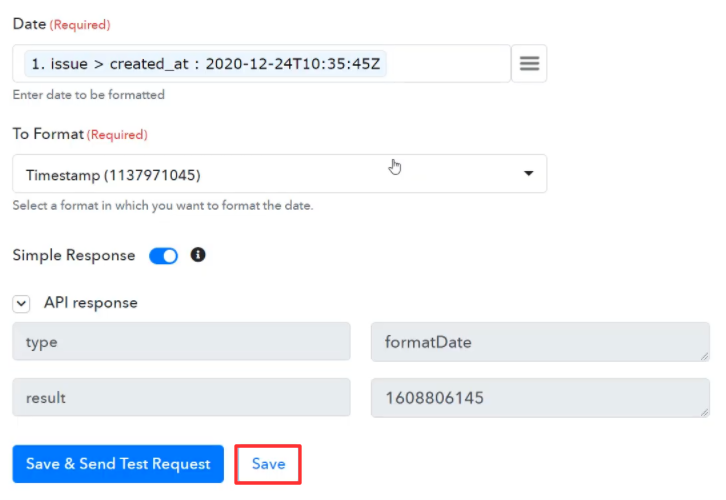This screenshot has width=726, height=500.
Task: Click the type key field
Action: [x=182, y=342]
